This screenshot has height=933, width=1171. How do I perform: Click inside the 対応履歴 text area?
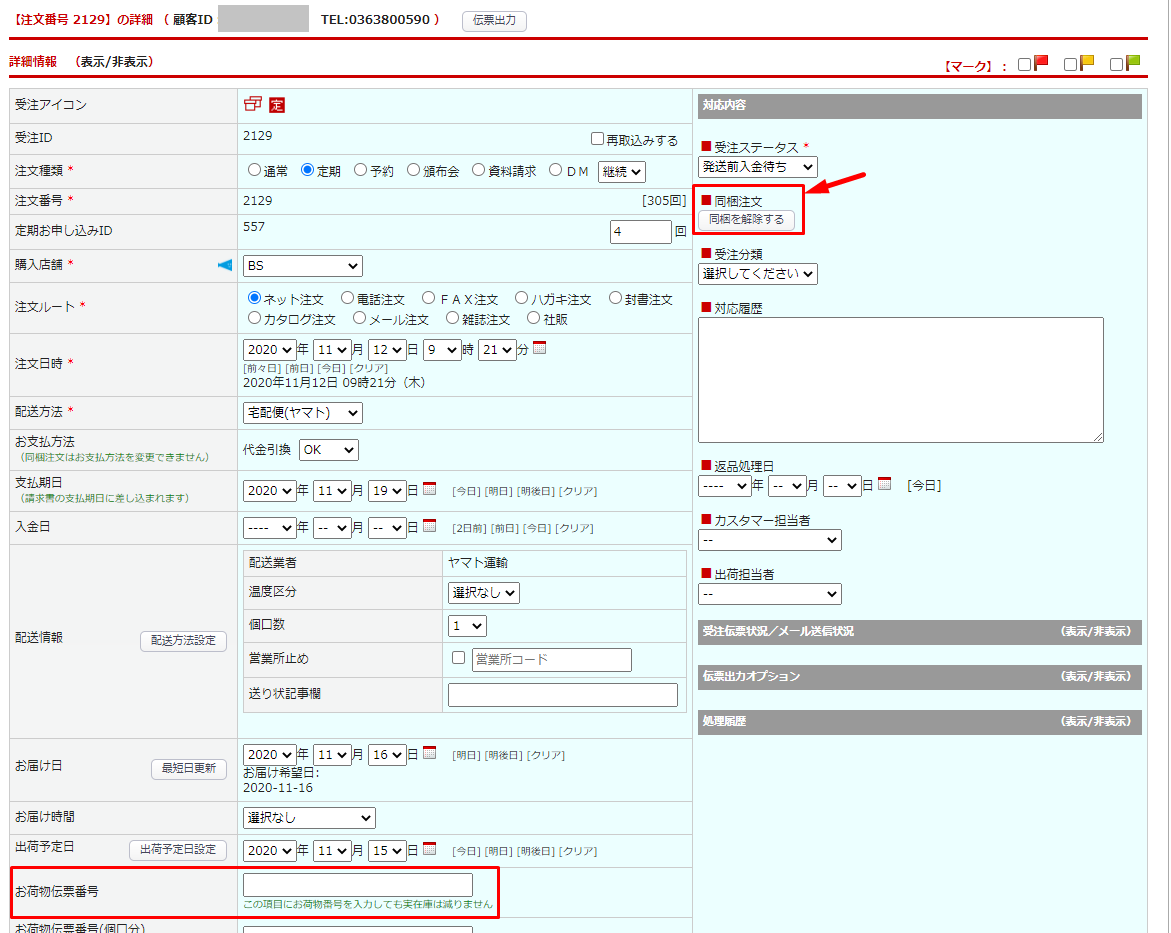click(x=901, y=379)
